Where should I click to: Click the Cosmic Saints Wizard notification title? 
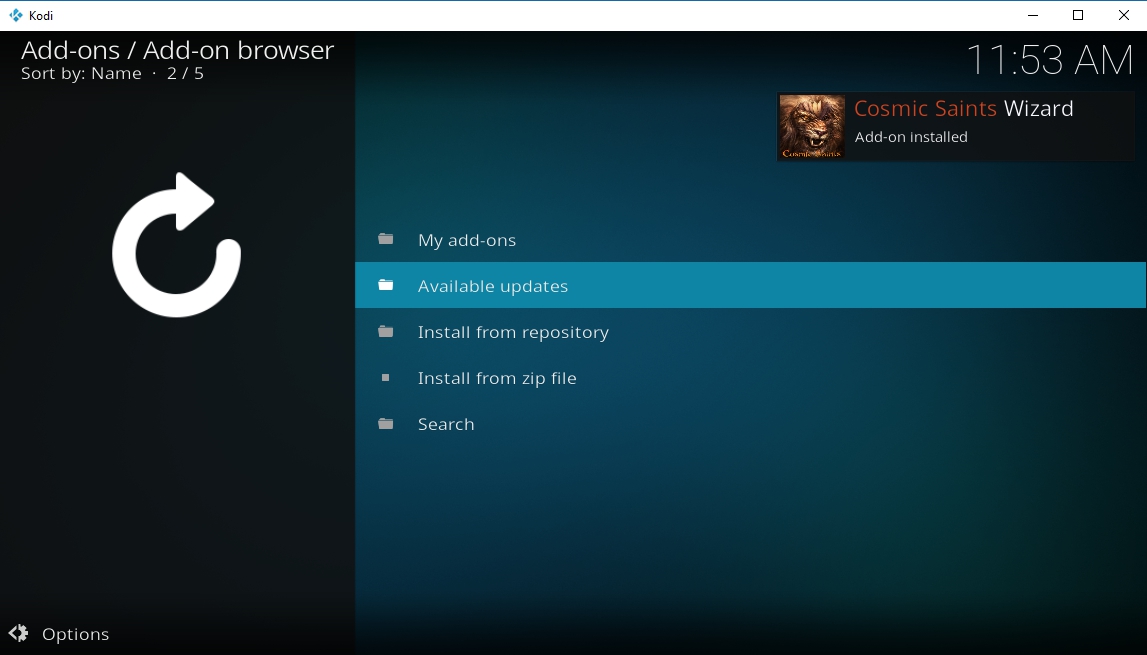[963, 108]
